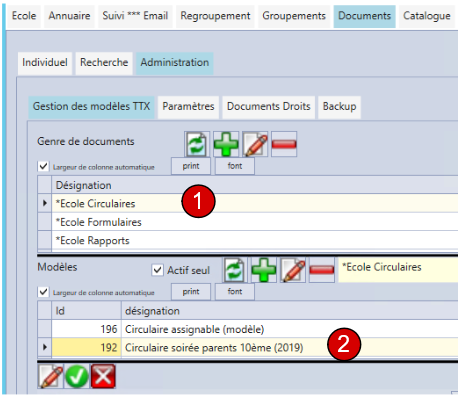Click the Id cell 192

click(86, 348)
